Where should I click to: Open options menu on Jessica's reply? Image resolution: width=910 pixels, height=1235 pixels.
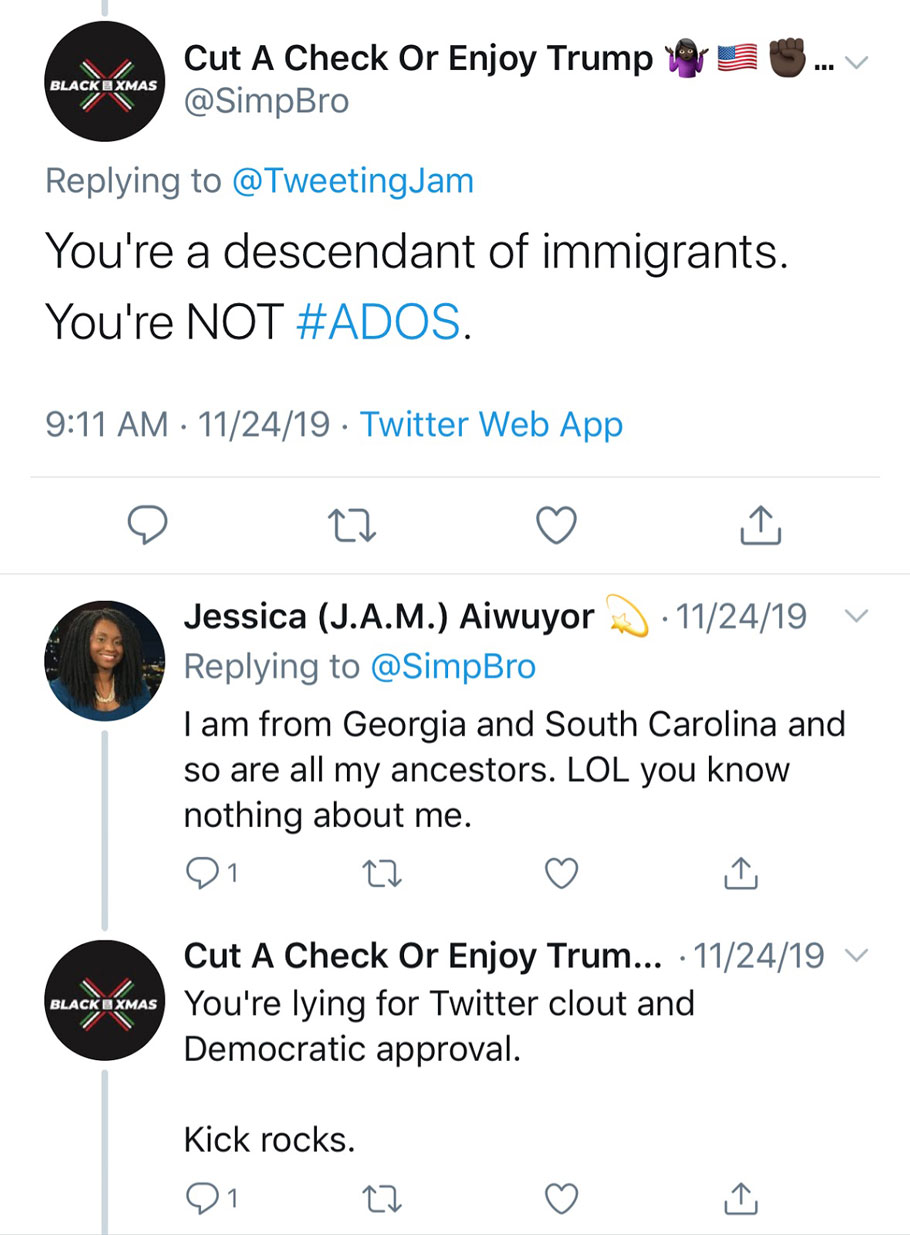[x=857, y=617]
